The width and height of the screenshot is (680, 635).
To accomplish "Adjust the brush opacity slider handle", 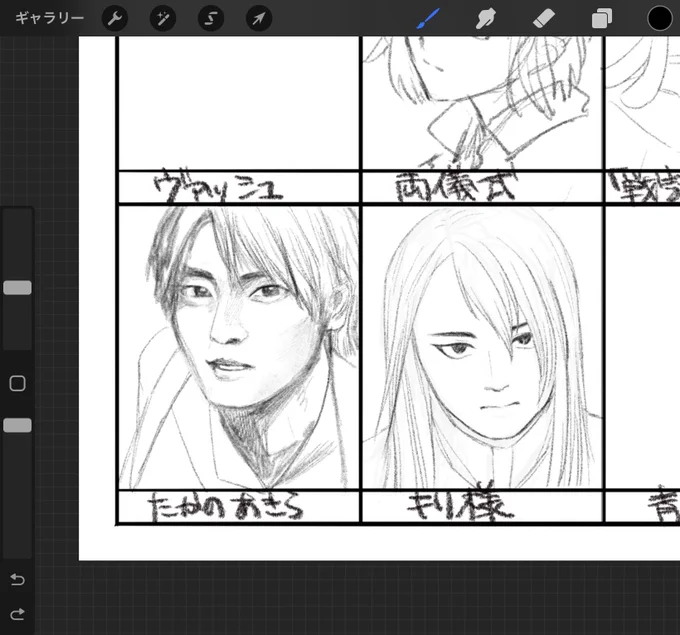I will pos(17,426).
